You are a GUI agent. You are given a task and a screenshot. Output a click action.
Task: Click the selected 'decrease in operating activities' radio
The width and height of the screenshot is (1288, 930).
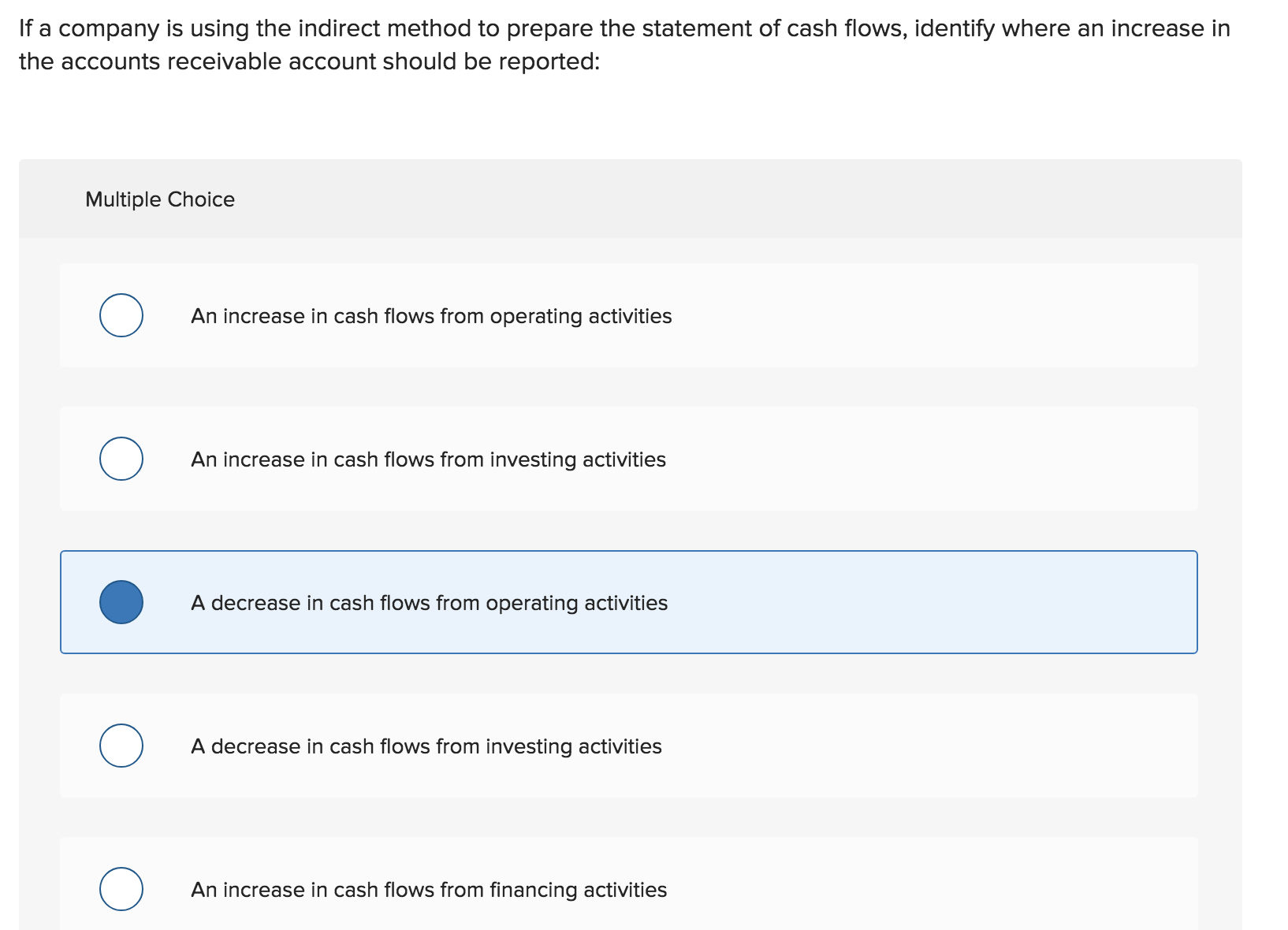coord(121,602)
